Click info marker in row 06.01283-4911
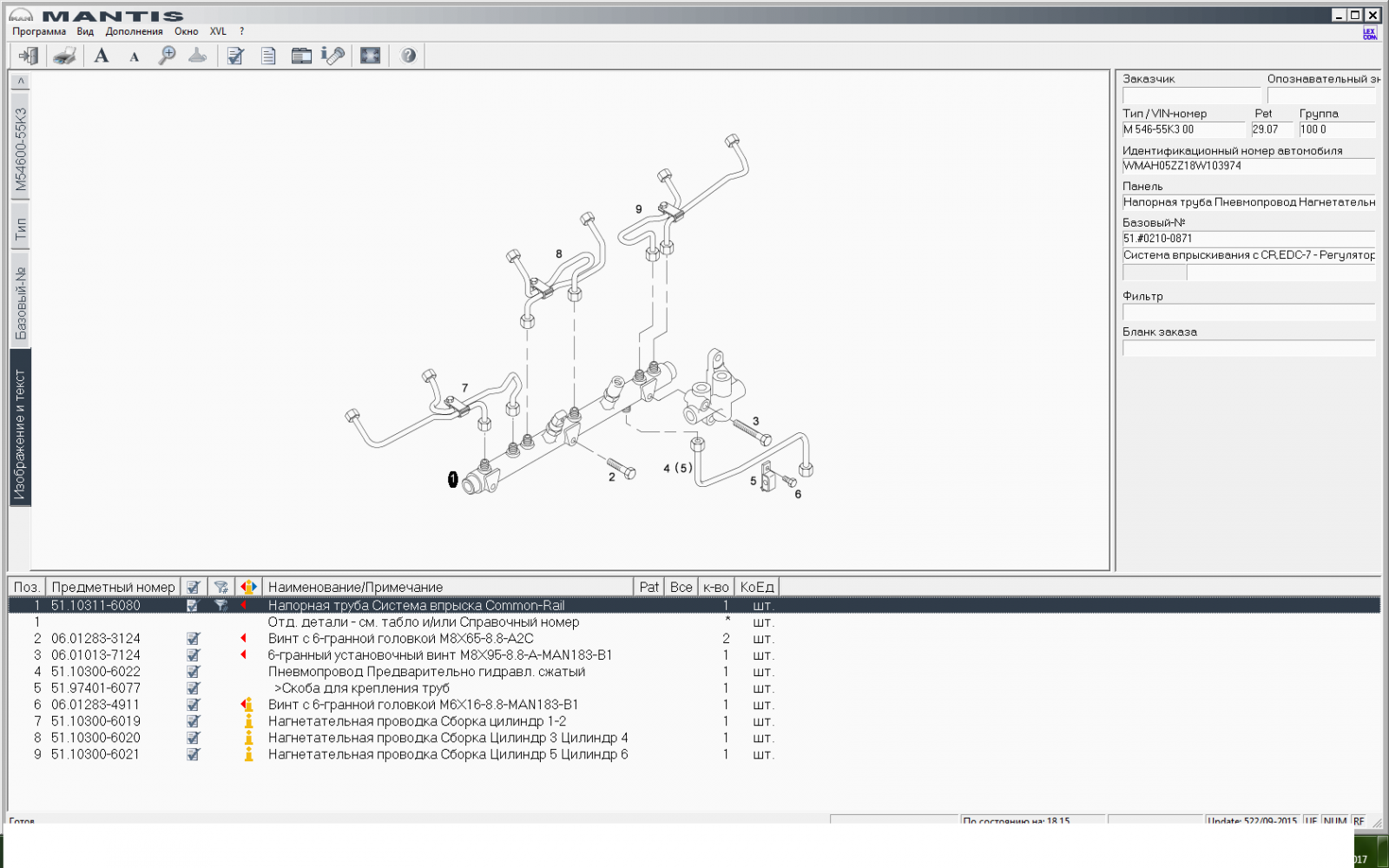1389x868 pixels. coord(247,705)
